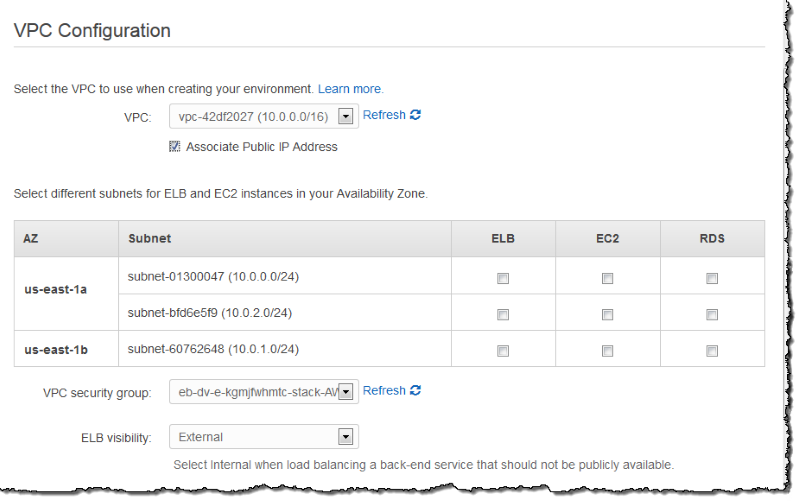Check EC2 box for subnet-60762648
This screenshot has height=501, width=800.
tap(607, 351)
